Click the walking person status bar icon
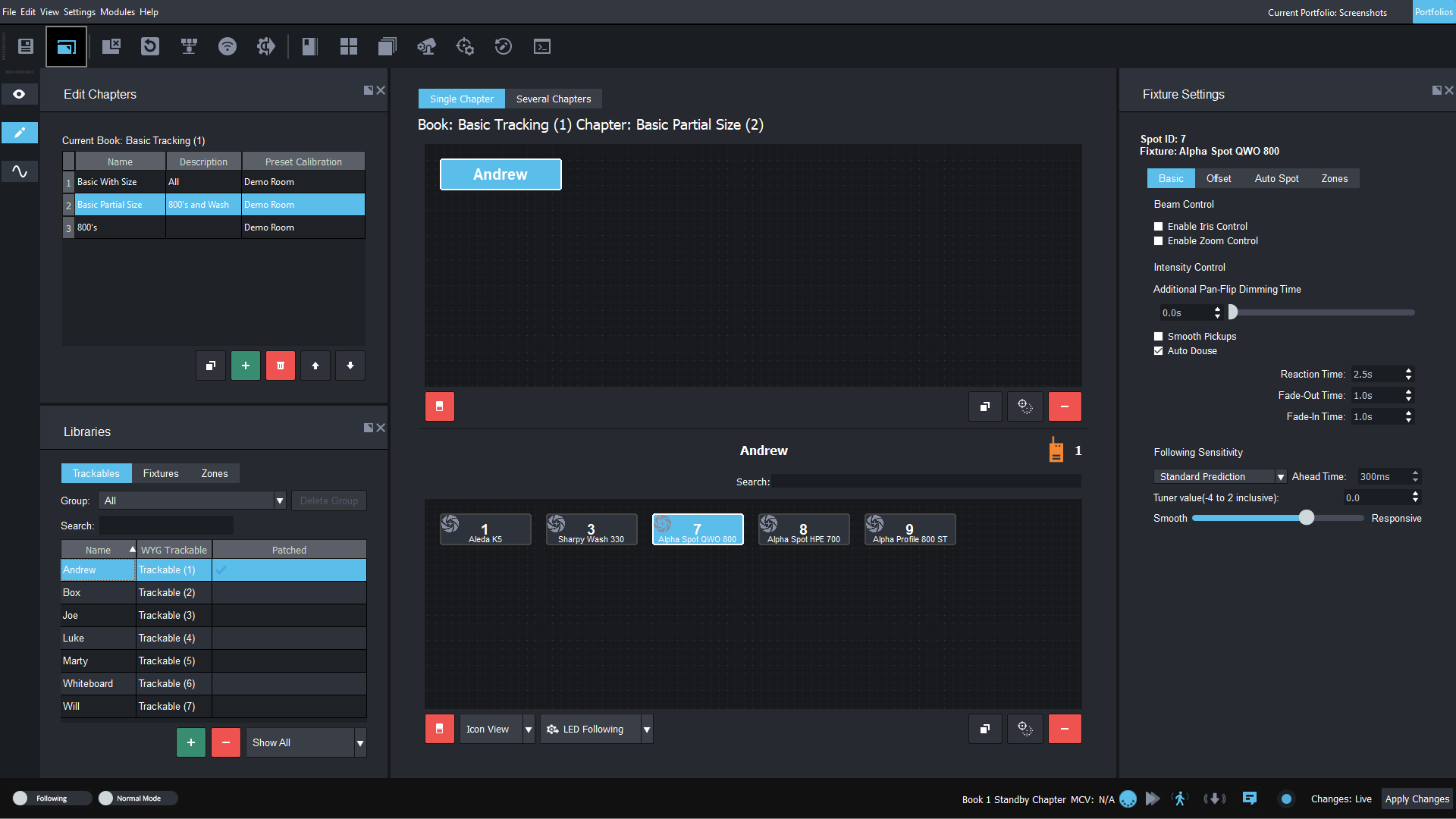Screen dimensions: 1456x819 pos(1179,799)
